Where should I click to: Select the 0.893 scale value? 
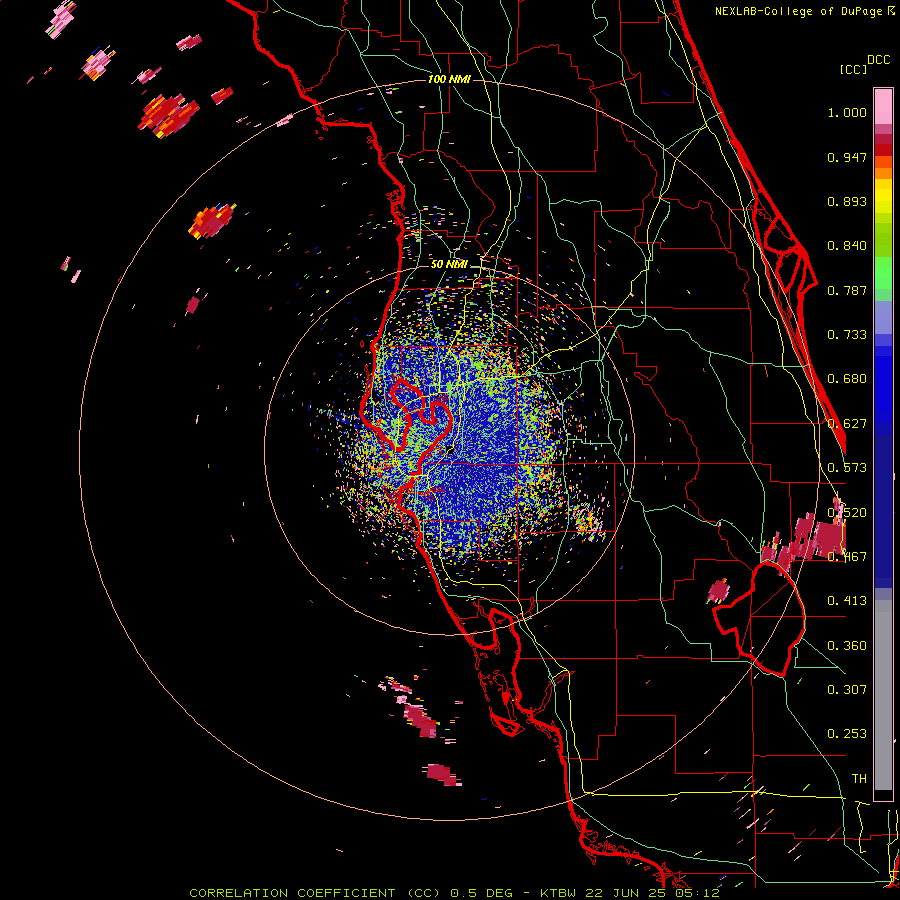[847, 201]
